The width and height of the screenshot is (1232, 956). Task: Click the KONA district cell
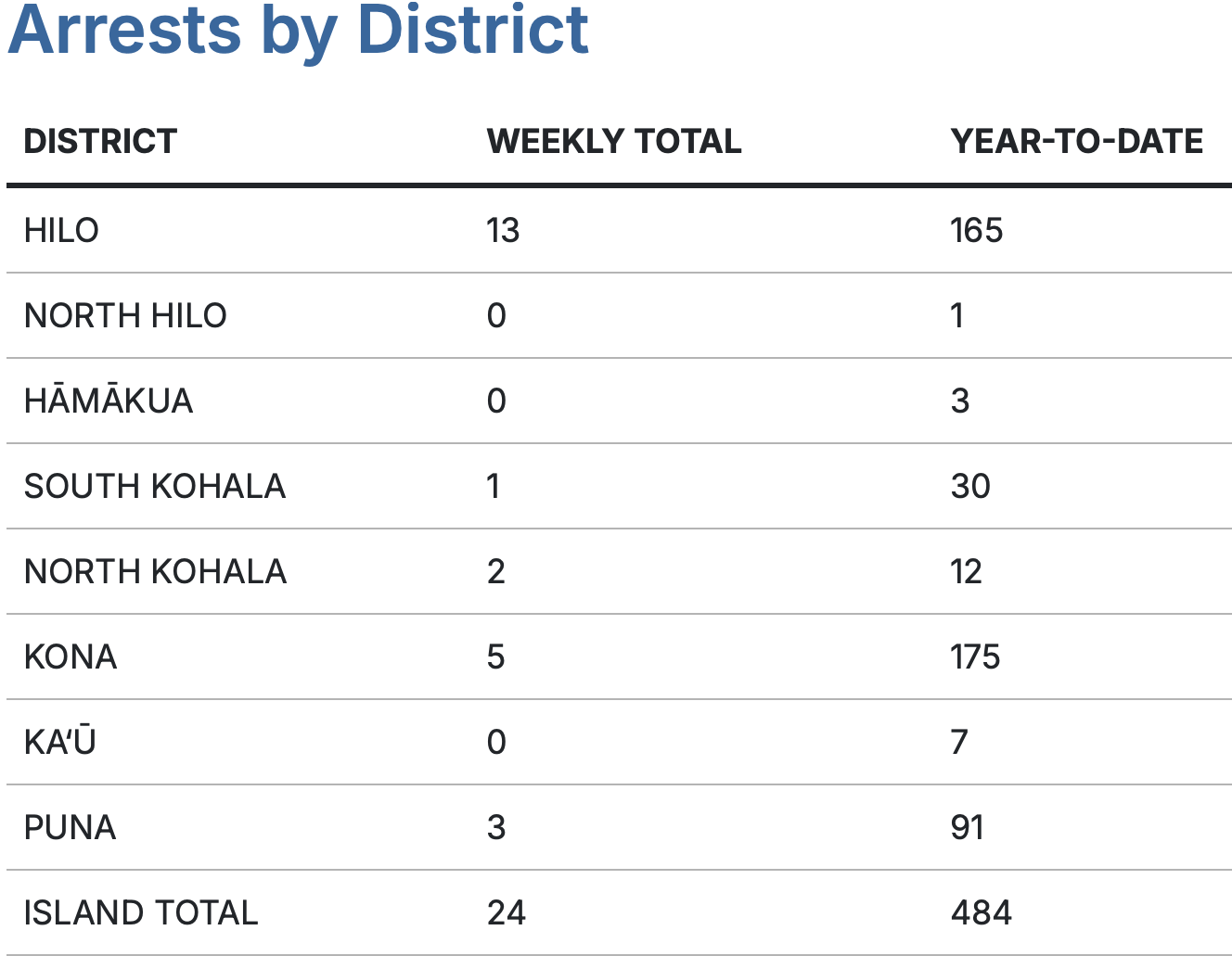click(71, 656)
